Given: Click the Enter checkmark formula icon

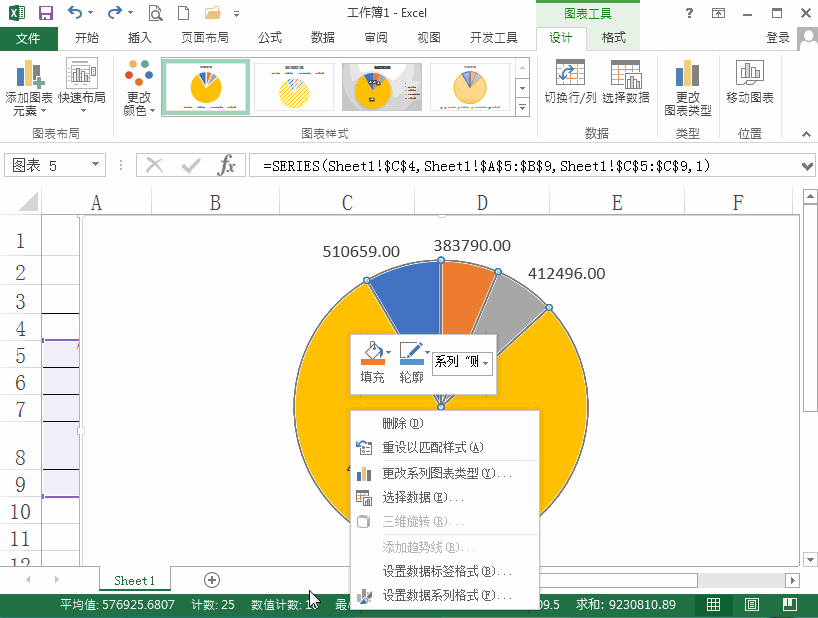Looking at the screenshot, I should click(191, 166).
